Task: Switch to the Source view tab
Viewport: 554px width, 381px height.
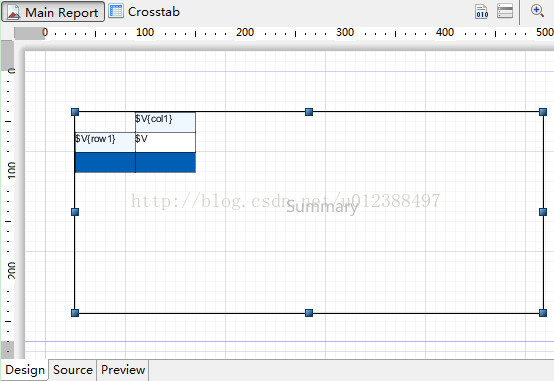Action: click(73, 370)
